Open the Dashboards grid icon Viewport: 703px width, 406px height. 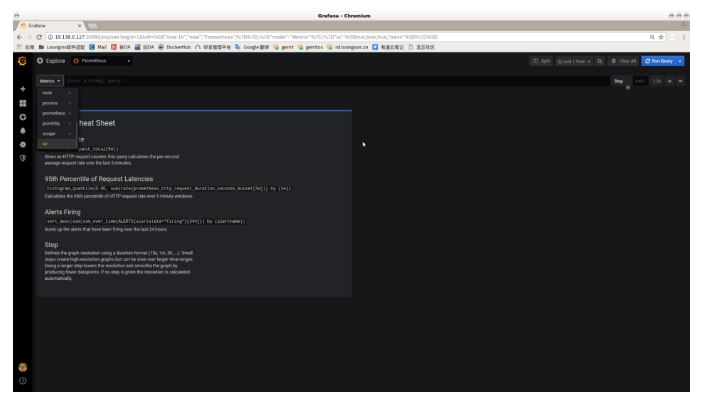(23, 103)
